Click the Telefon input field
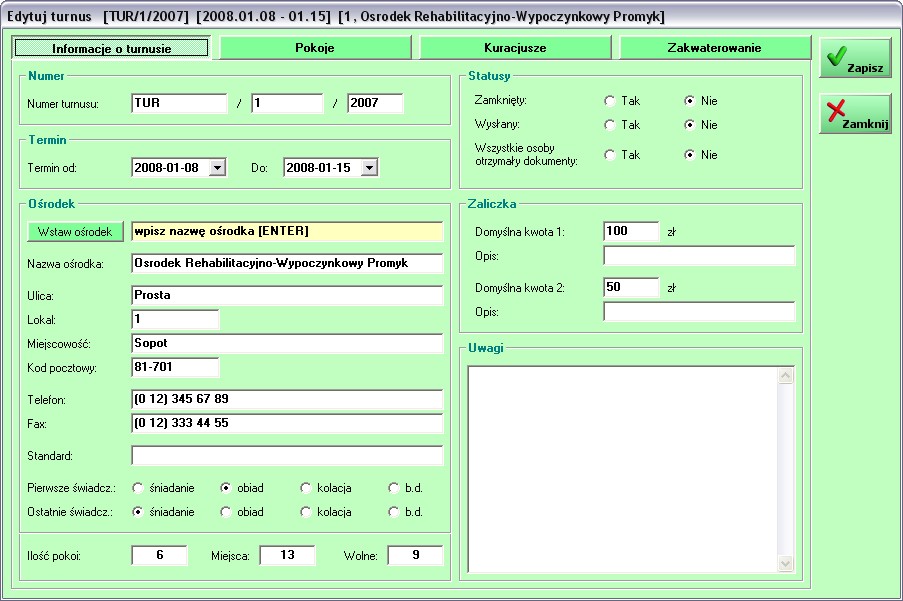The image size is (903, 601). [x=286, y=399]
